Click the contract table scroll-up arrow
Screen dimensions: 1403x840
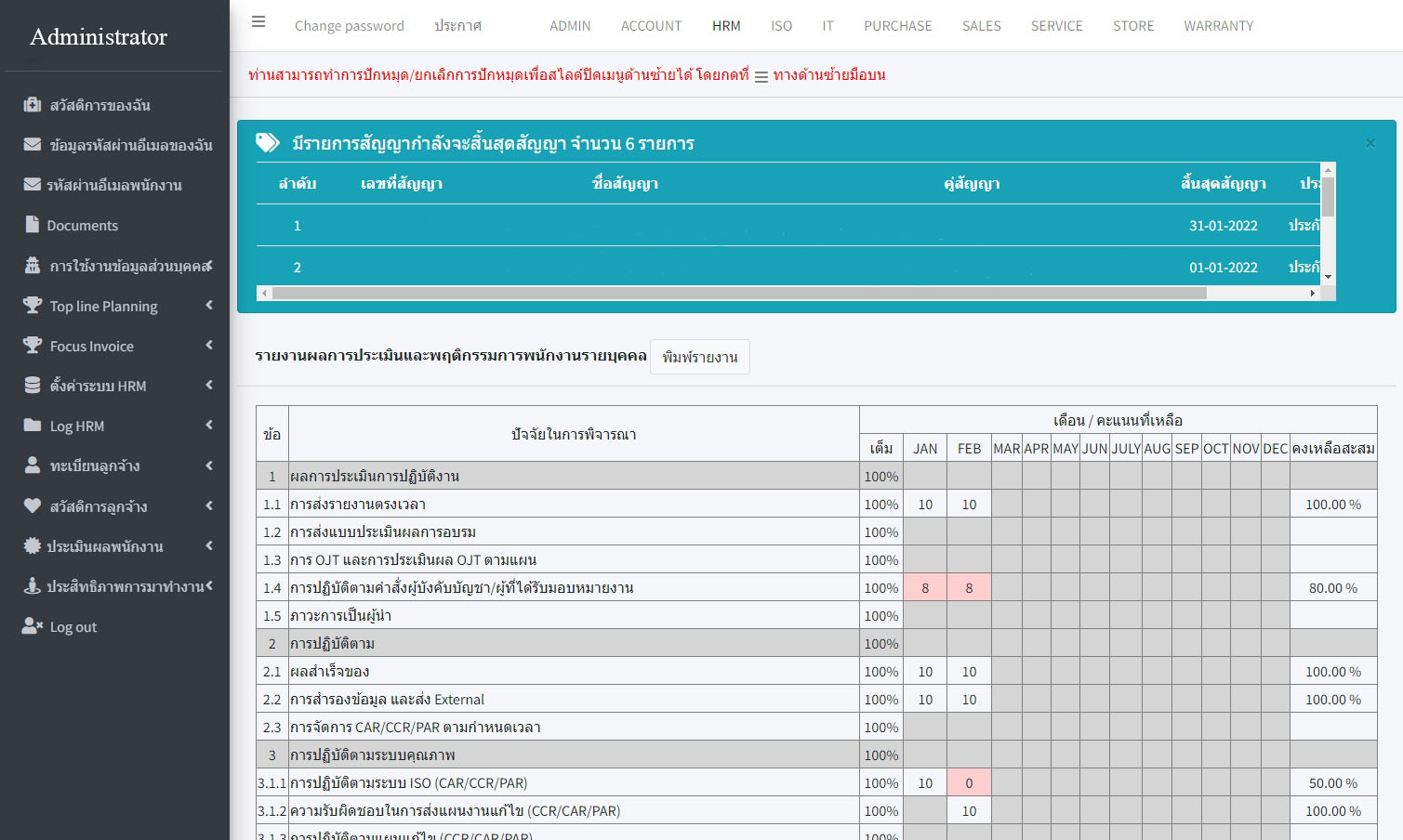1328,169
